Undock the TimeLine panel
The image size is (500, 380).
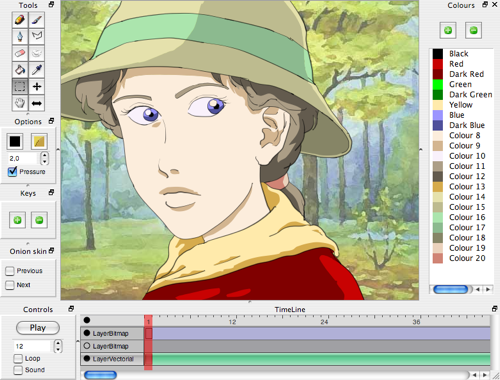pos(494,309)
